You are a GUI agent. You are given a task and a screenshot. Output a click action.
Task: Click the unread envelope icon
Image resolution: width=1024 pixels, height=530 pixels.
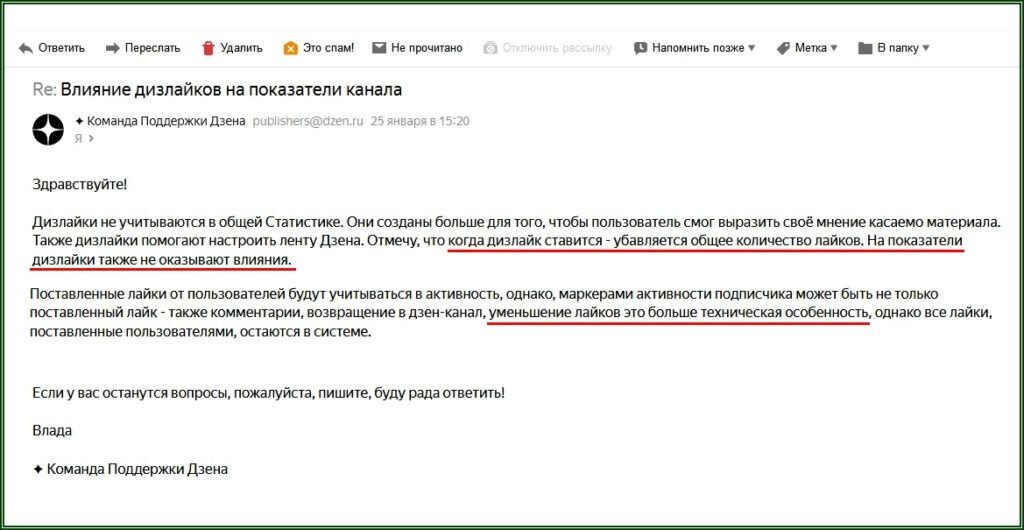click(x=379, y=48)
